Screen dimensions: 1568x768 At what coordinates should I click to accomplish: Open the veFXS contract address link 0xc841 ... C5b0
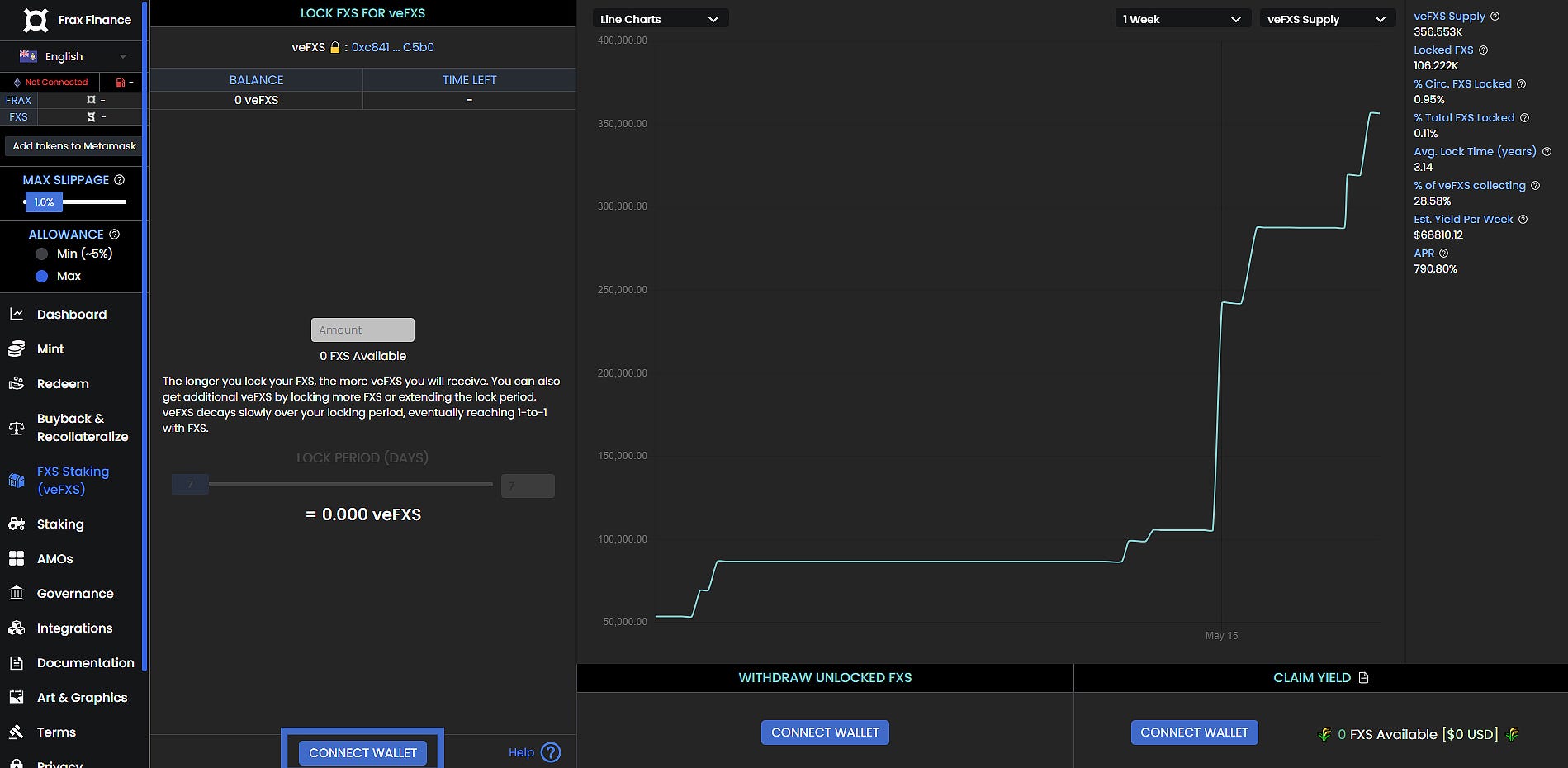point(393,47)
